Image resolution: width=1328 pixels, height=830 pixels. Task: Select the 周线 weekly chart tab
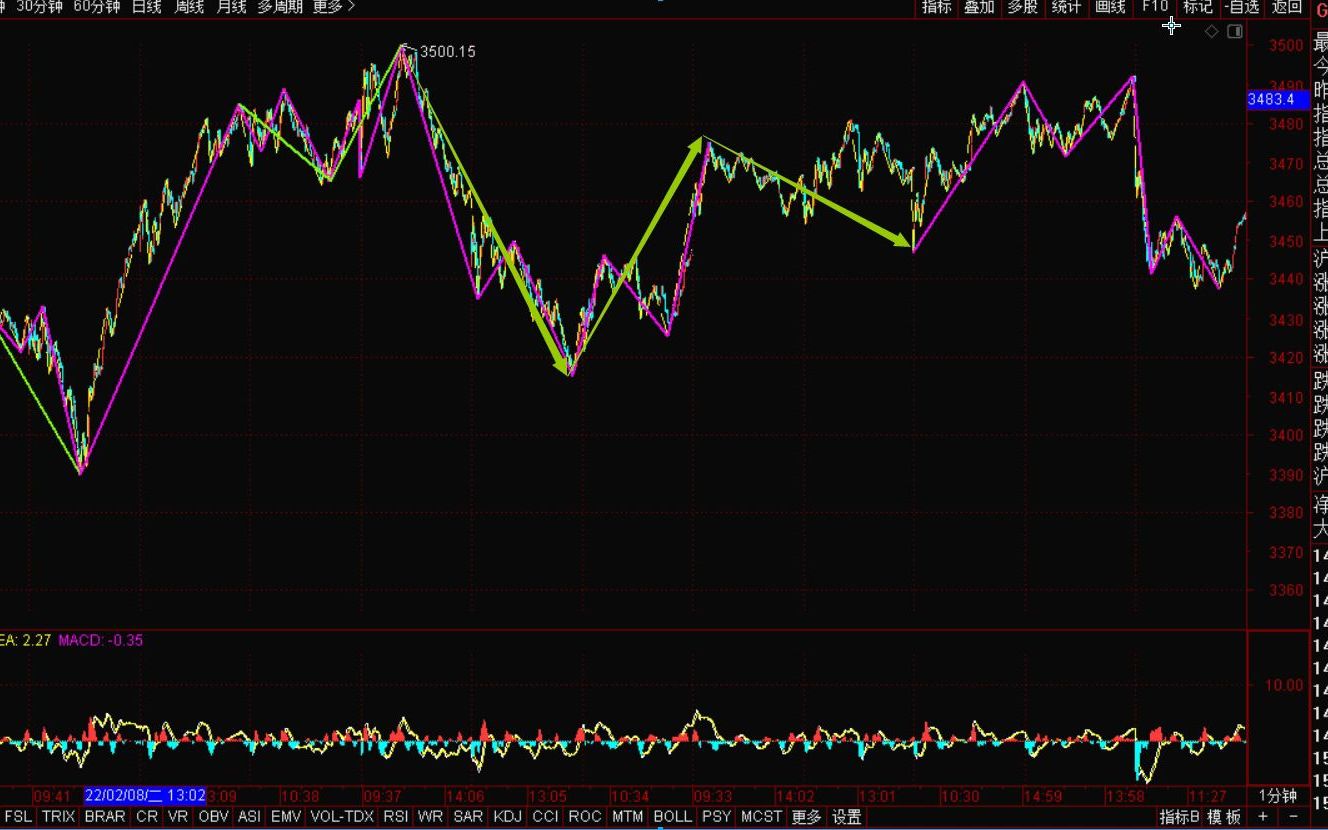tap(189, 7)
